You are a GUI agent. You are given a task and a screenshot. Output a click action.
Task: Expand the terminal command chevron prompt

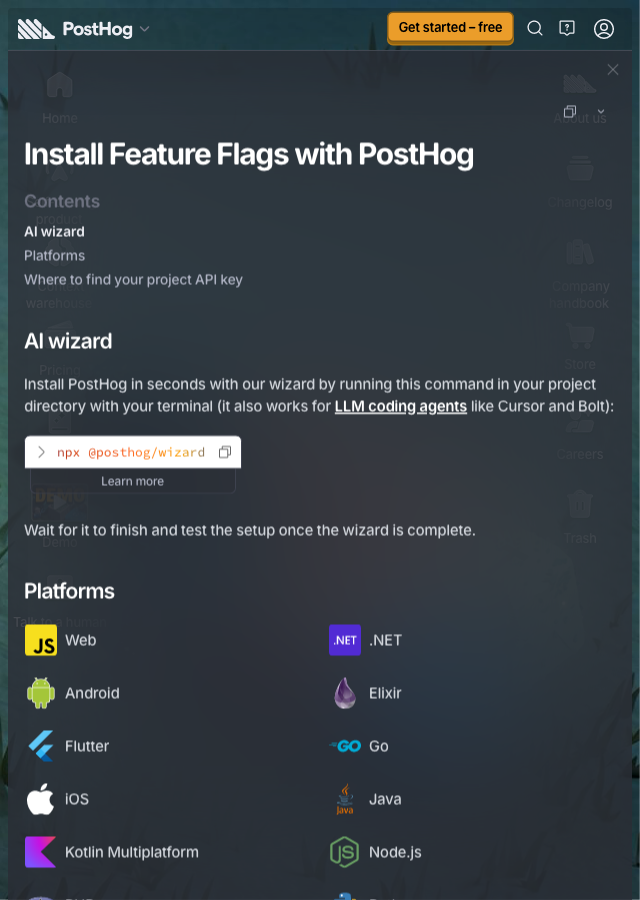[x=41, y=452]
